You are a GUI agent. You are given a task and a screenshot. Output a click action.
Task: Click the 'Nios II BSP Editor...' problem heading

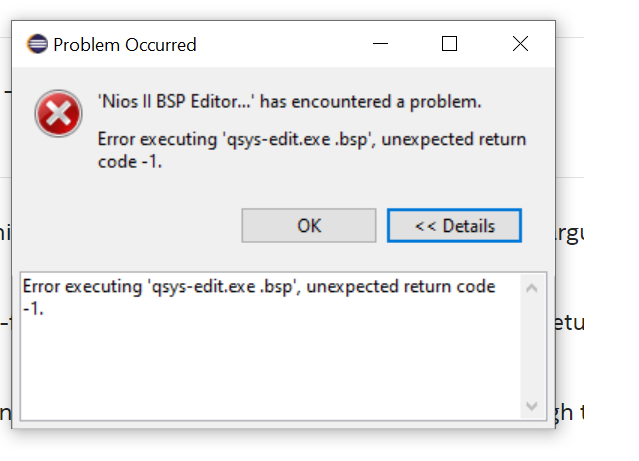(290, 101)
